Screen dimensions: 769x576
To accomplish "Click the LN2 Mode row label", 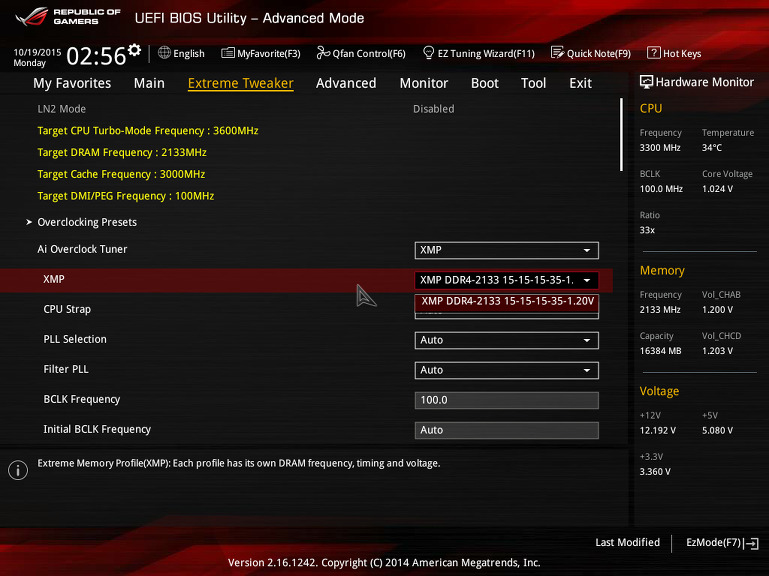I will (62, 109).
